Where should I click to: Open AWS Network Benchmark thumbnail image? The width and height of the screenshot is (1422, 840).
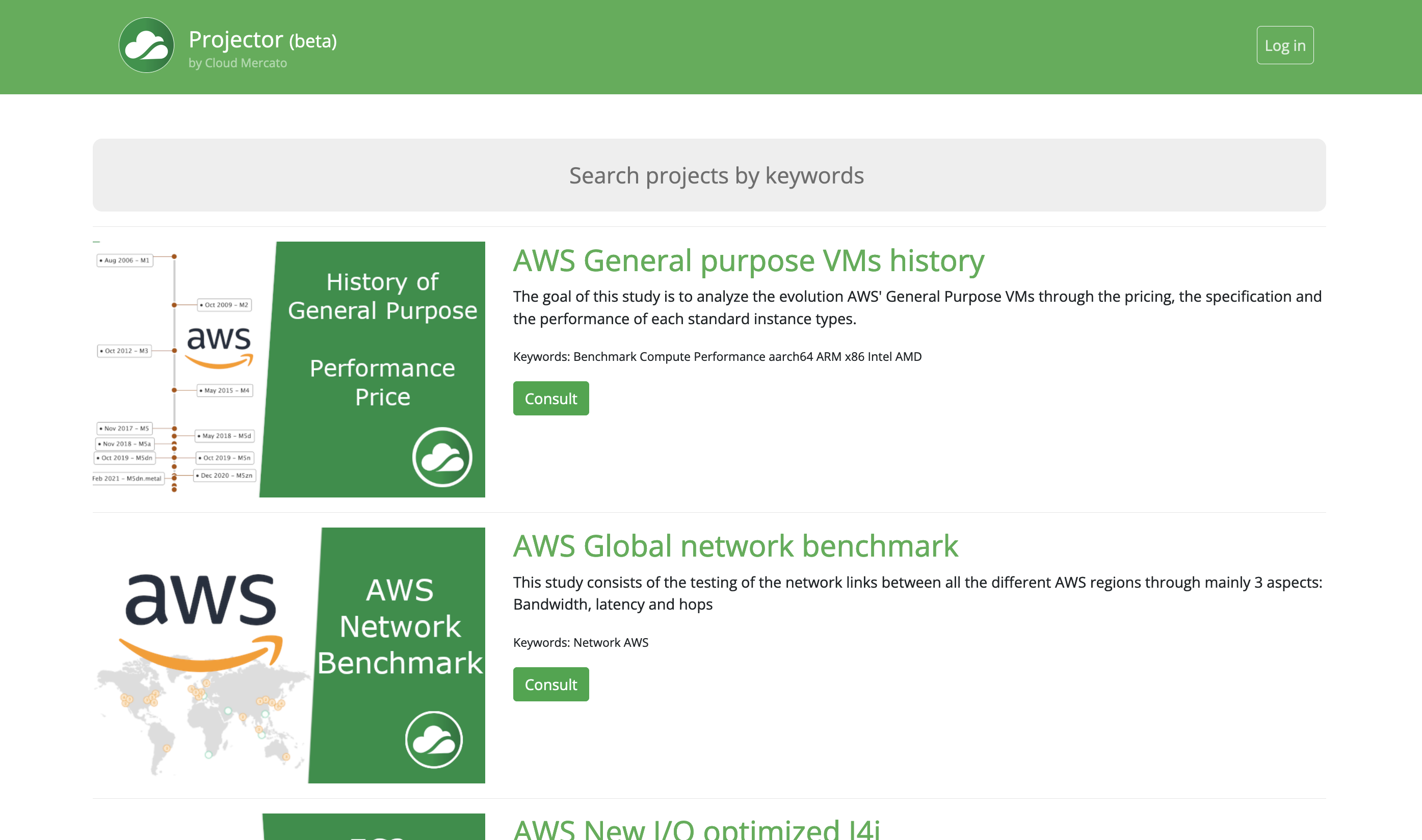288,655
